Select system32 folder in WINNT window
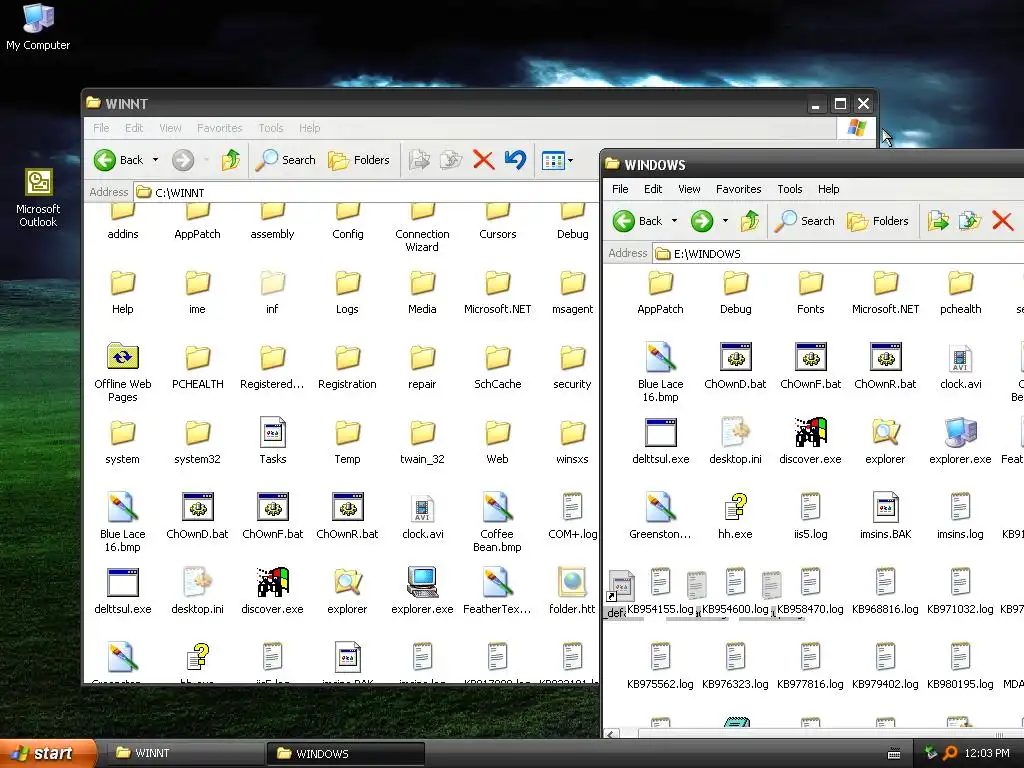1024x768 pixels. [197, 441]
